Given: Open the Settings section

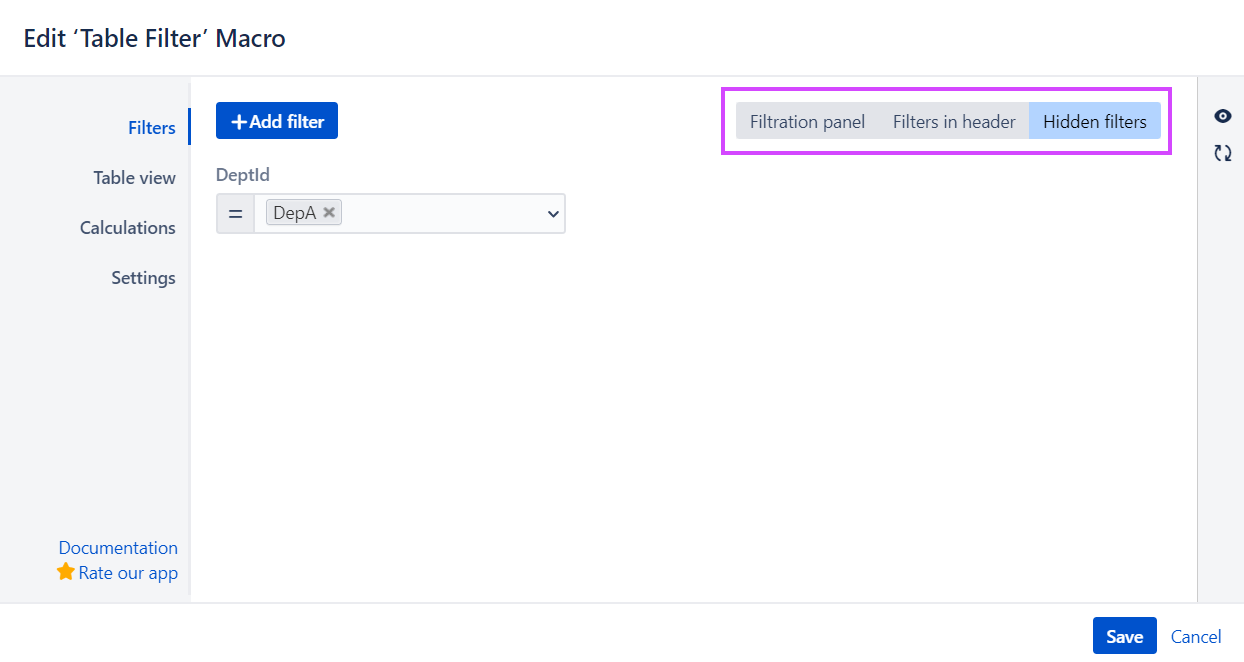Looking at the screenshot, I should click(143, 277).
